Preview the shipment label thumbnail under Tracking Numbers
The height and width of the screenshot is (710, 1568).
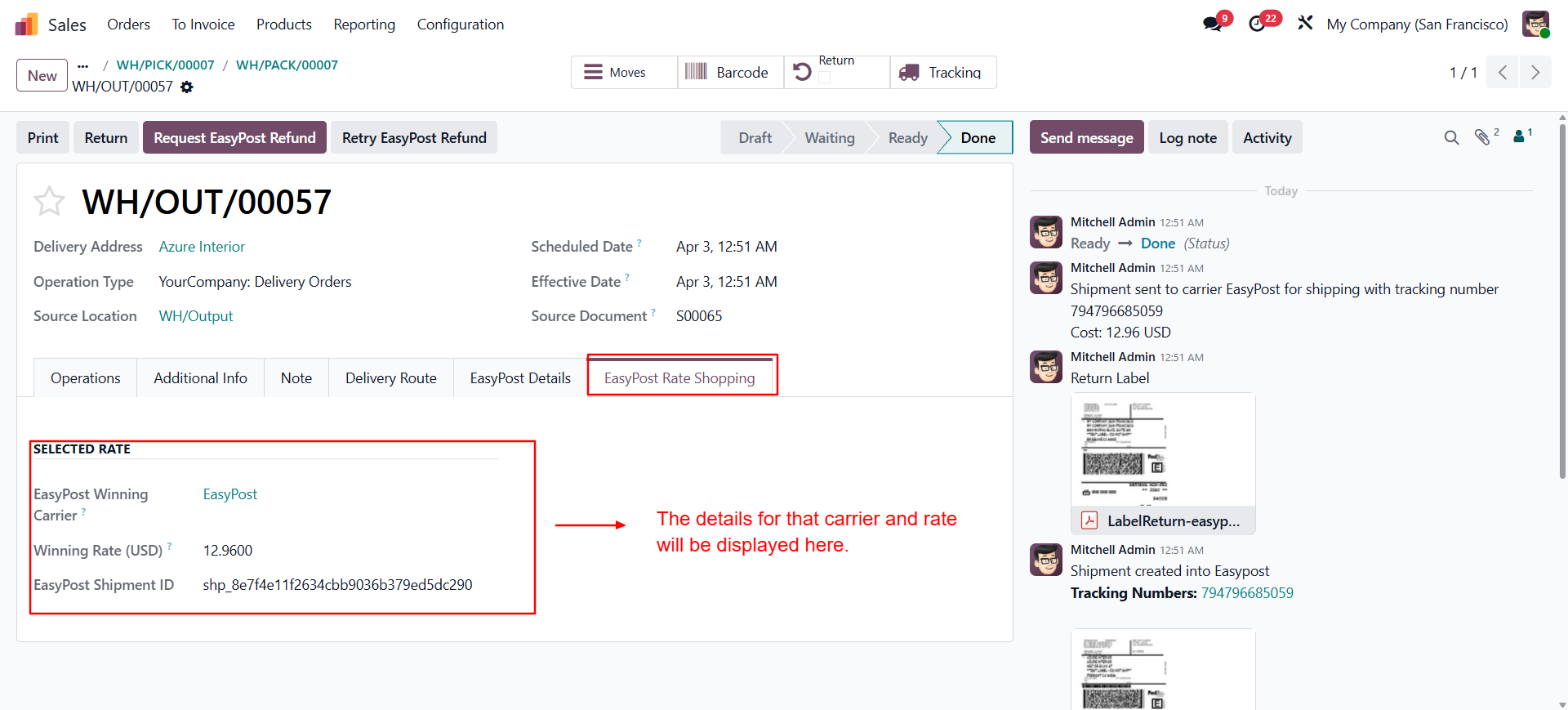1163,669
